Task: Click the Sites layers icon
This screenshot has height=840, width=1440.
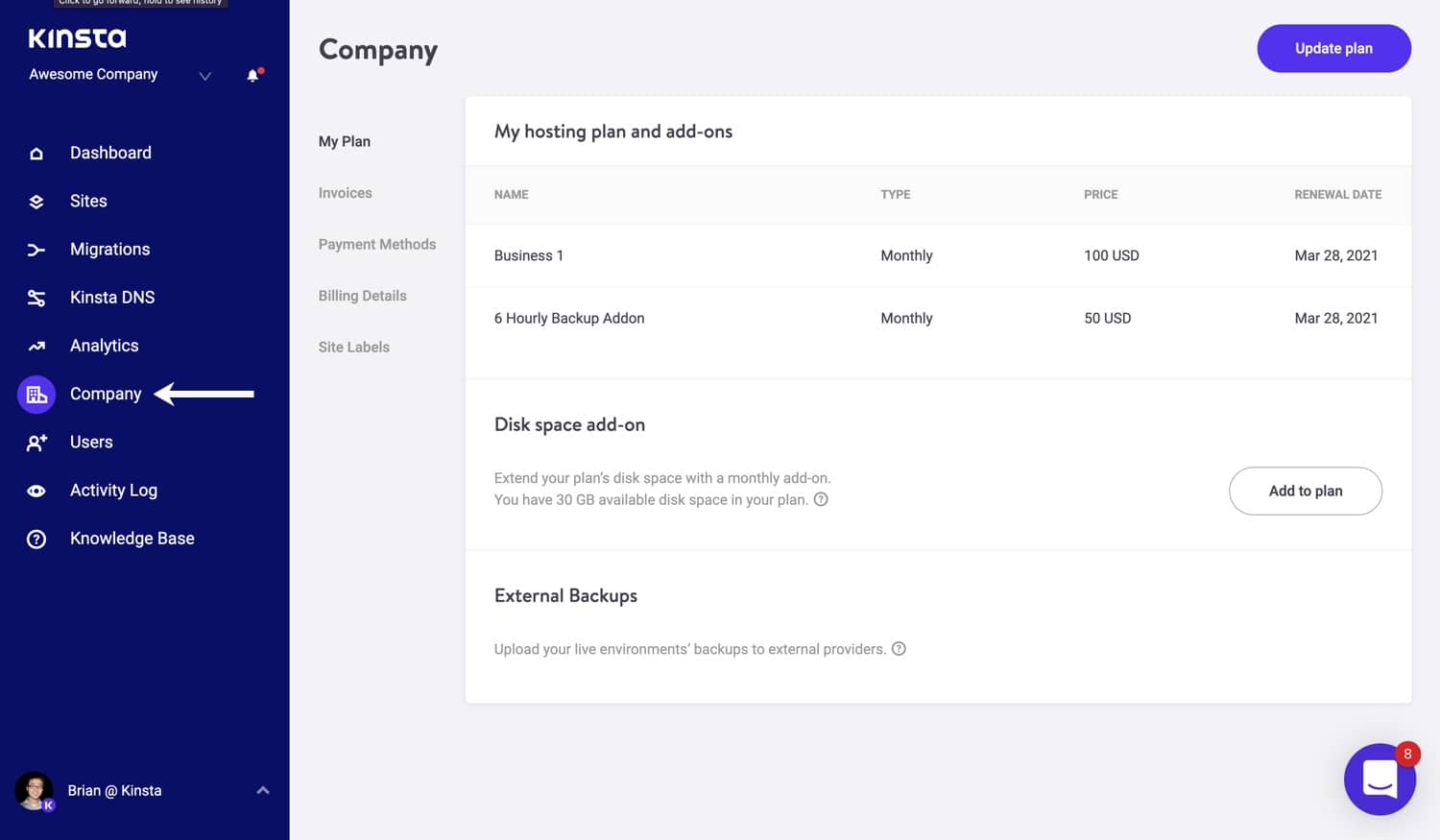Action: pos(36,202)
